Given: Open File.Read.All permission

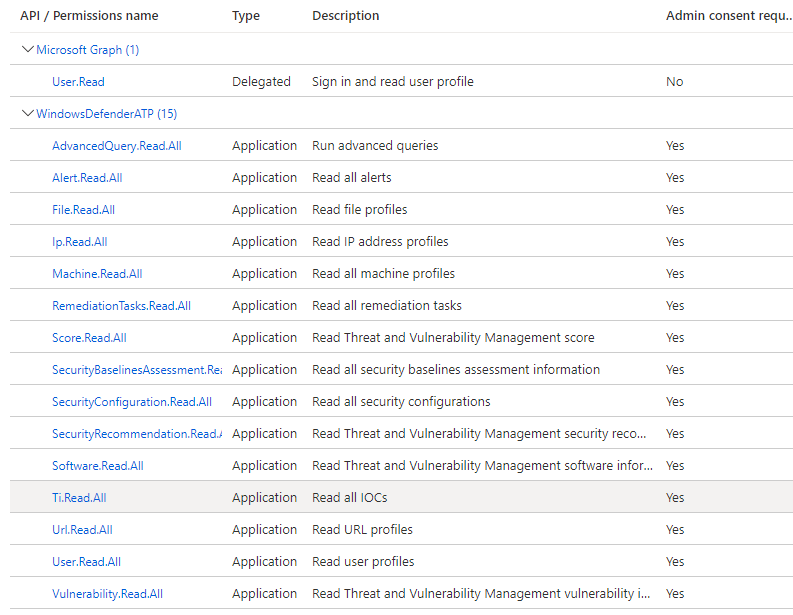Looking at the screenshot, I should 83,210.
